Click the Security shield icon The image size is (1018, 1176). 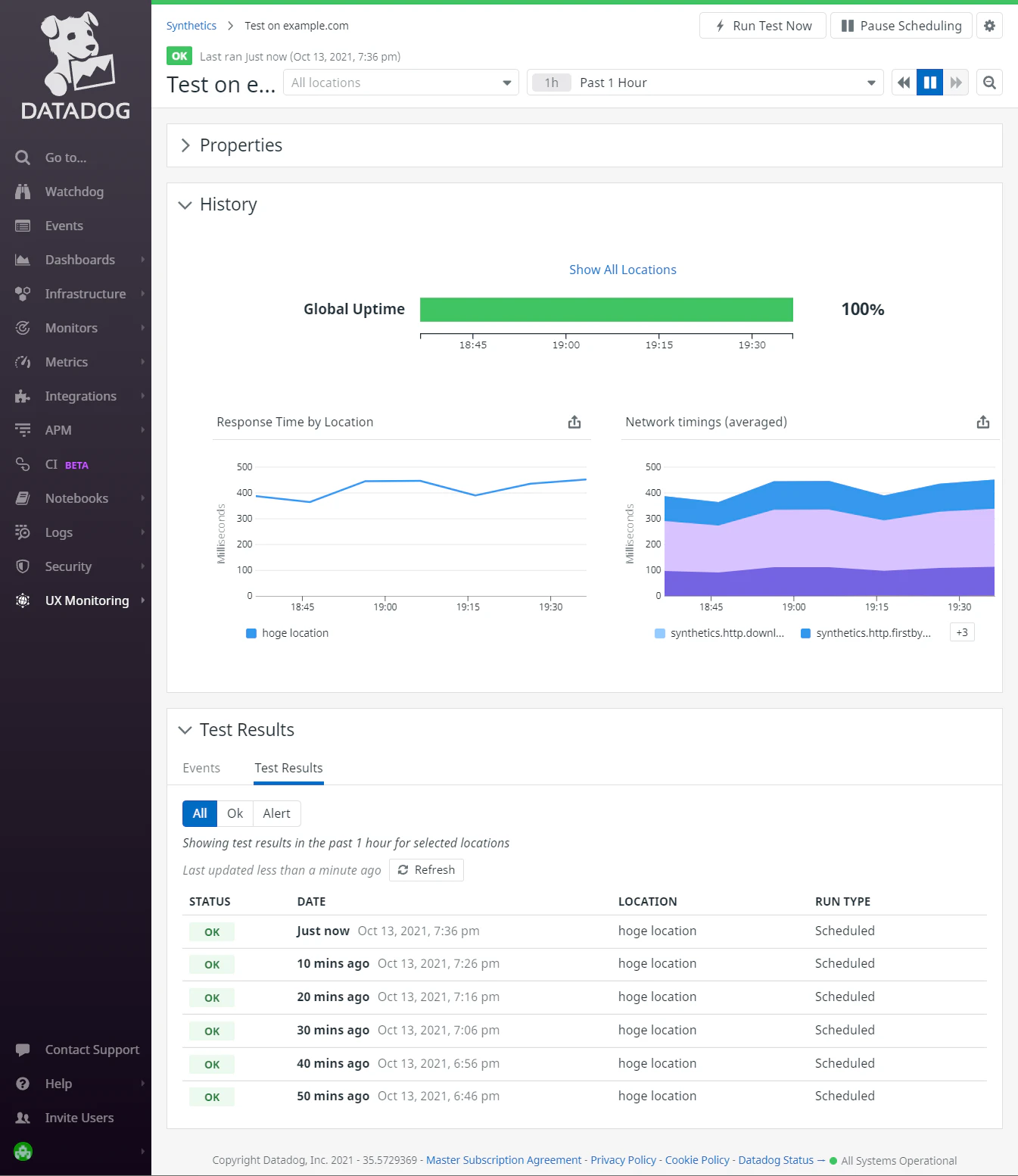23,566
